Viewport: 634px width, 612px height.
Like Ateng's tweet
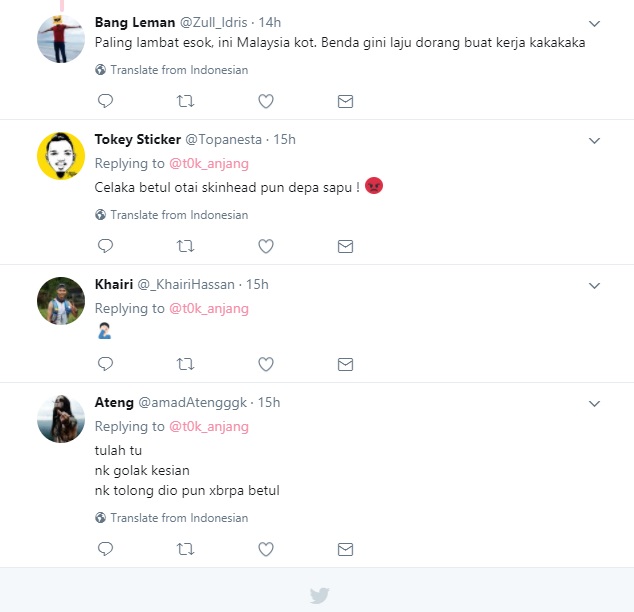click(266, 549)
